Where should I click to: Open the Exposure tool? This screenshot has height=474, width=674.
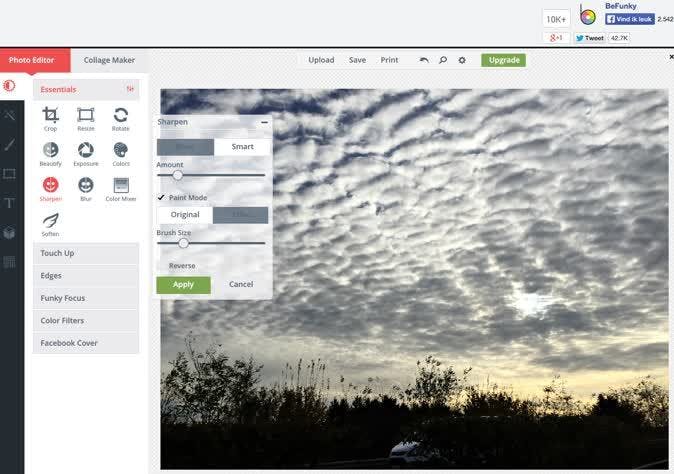(86, 154)
